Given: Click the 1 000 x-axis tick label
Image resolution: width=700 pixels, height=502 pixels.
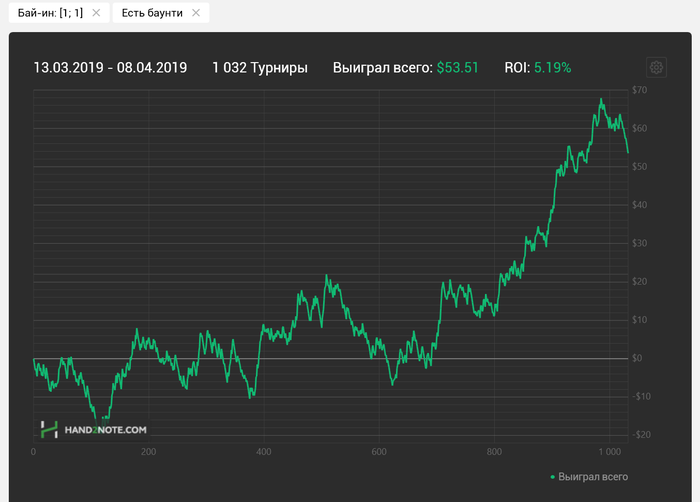Looking at the screenshot, I should 610,452.
